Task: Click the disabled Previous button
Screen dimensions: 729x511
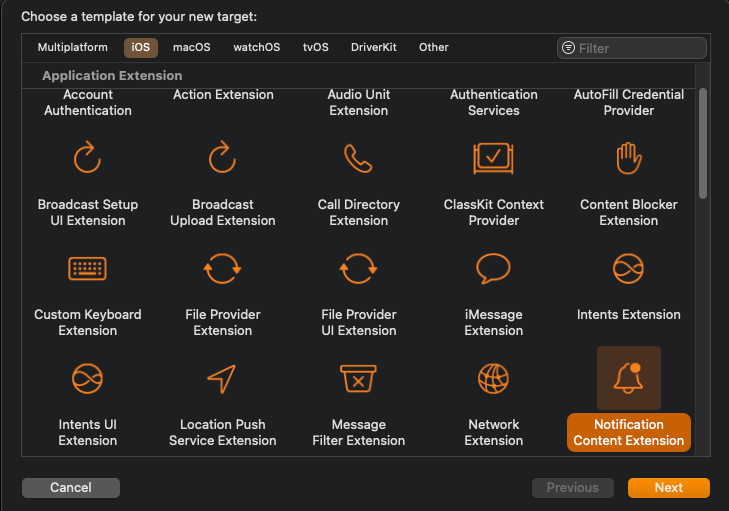Action: pos(572,488)
